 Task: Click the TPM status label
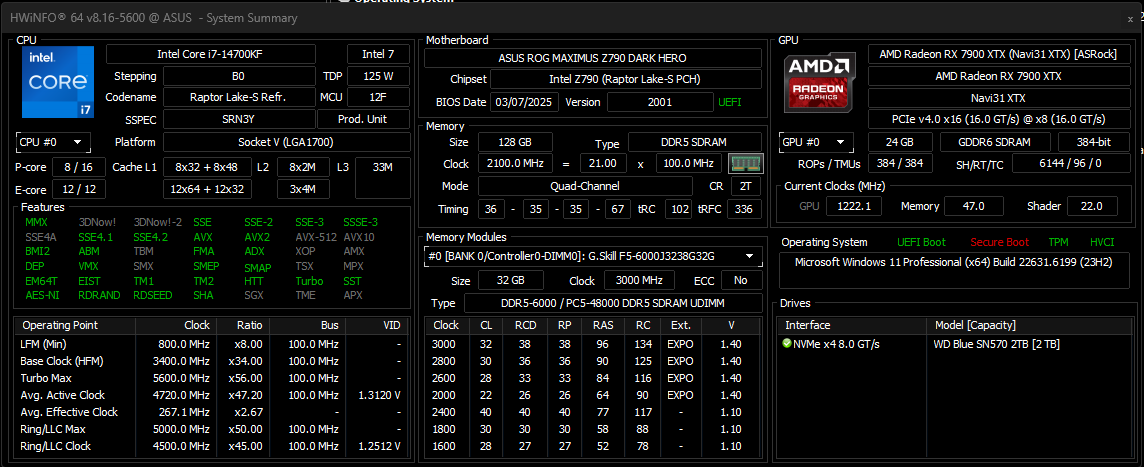[x=1058, y=242]
